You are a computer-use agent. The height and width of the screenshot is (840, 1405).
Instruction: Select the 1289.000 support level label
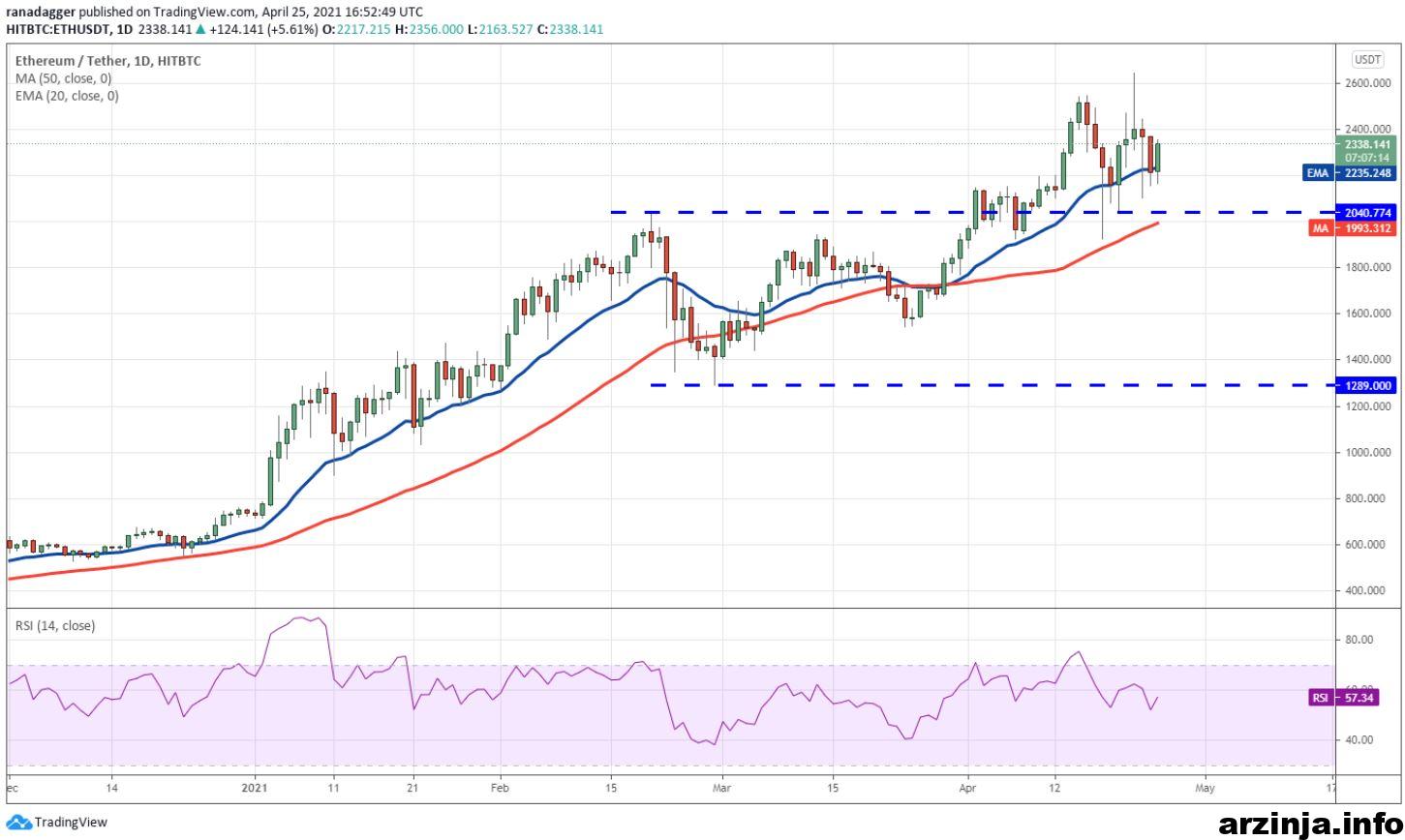point(1367,385)
